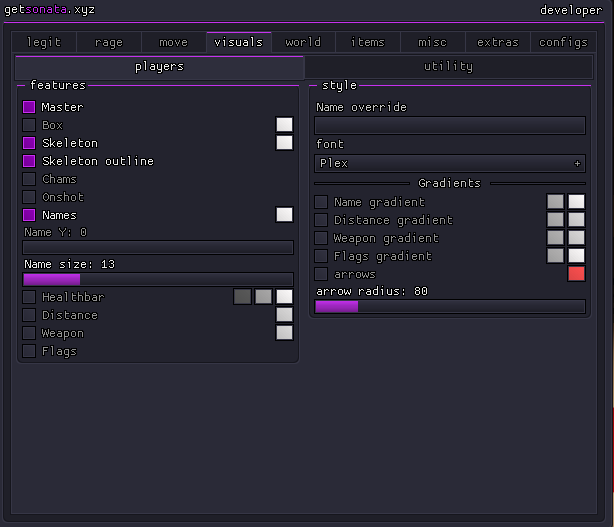Switch to the legit tab

pyautogui.click(x=44, y=42)
